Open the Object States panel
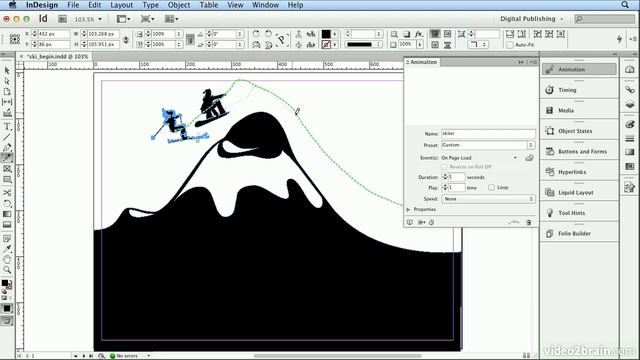This screenshot has height=360, width=640. 579,131
